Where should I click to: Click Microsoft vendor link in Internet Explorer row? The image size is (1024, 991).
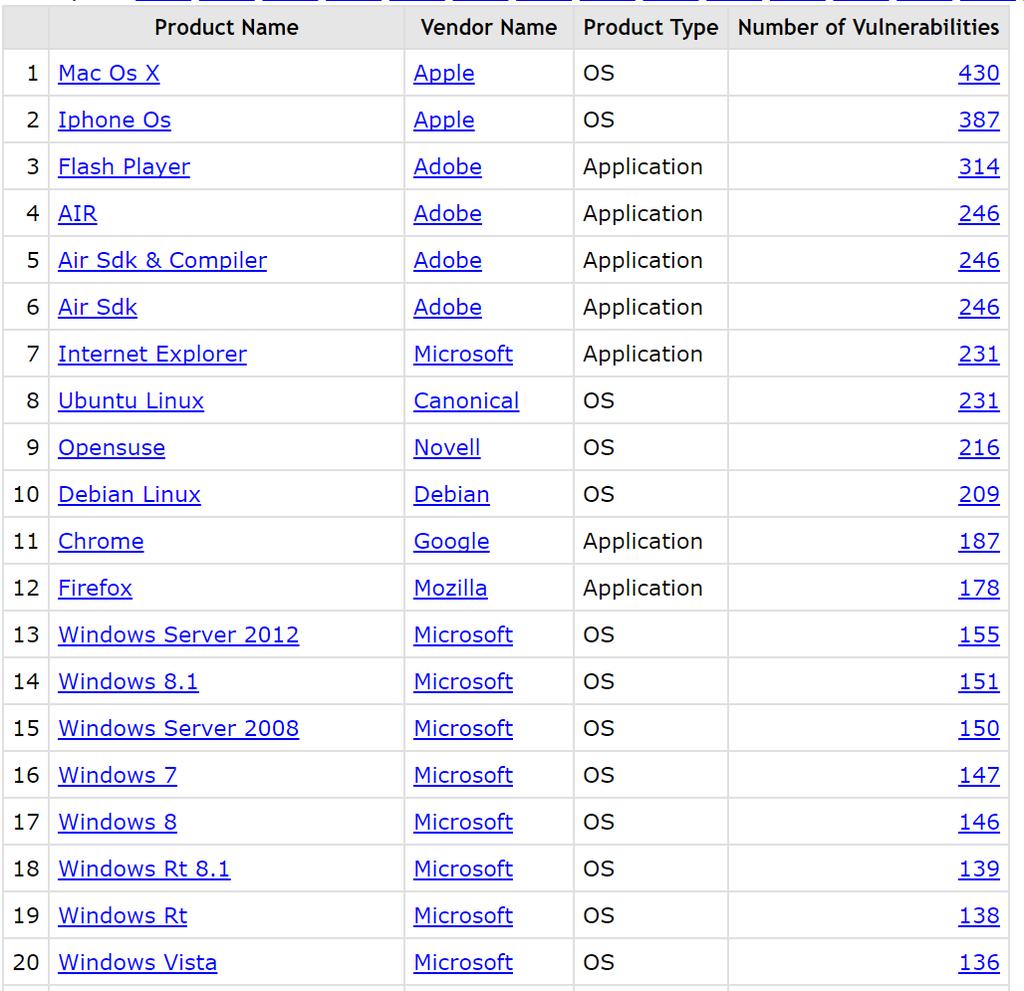[463, 354]
